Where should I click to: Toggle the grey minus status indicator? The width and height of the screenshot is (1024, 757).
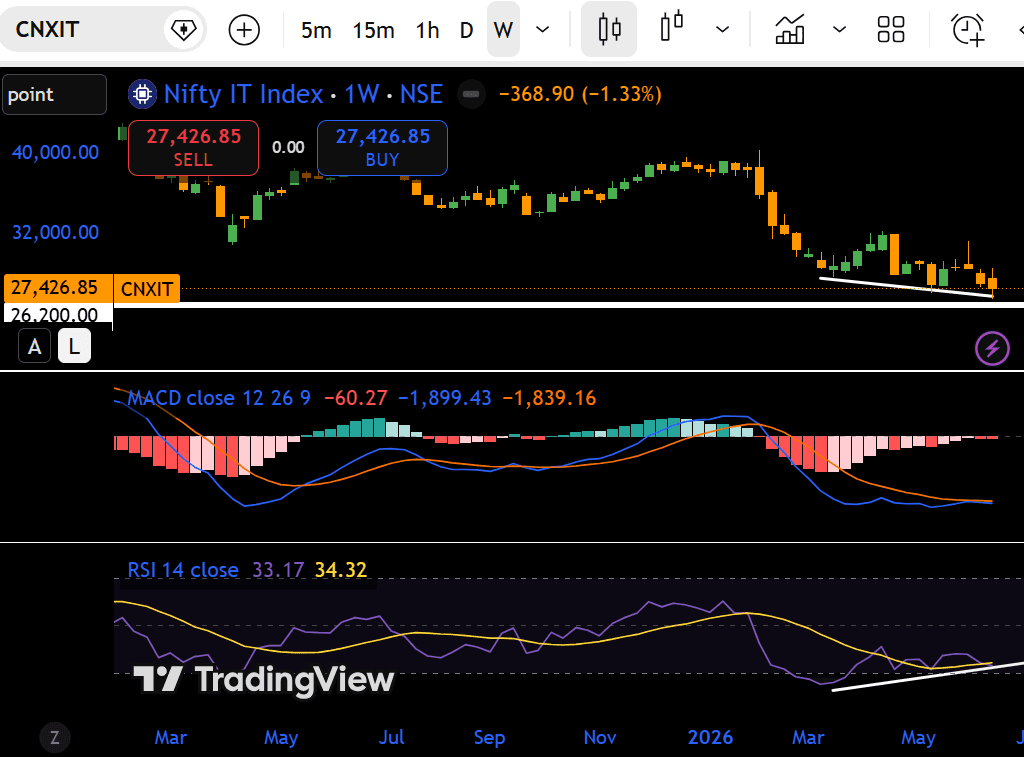472,95
